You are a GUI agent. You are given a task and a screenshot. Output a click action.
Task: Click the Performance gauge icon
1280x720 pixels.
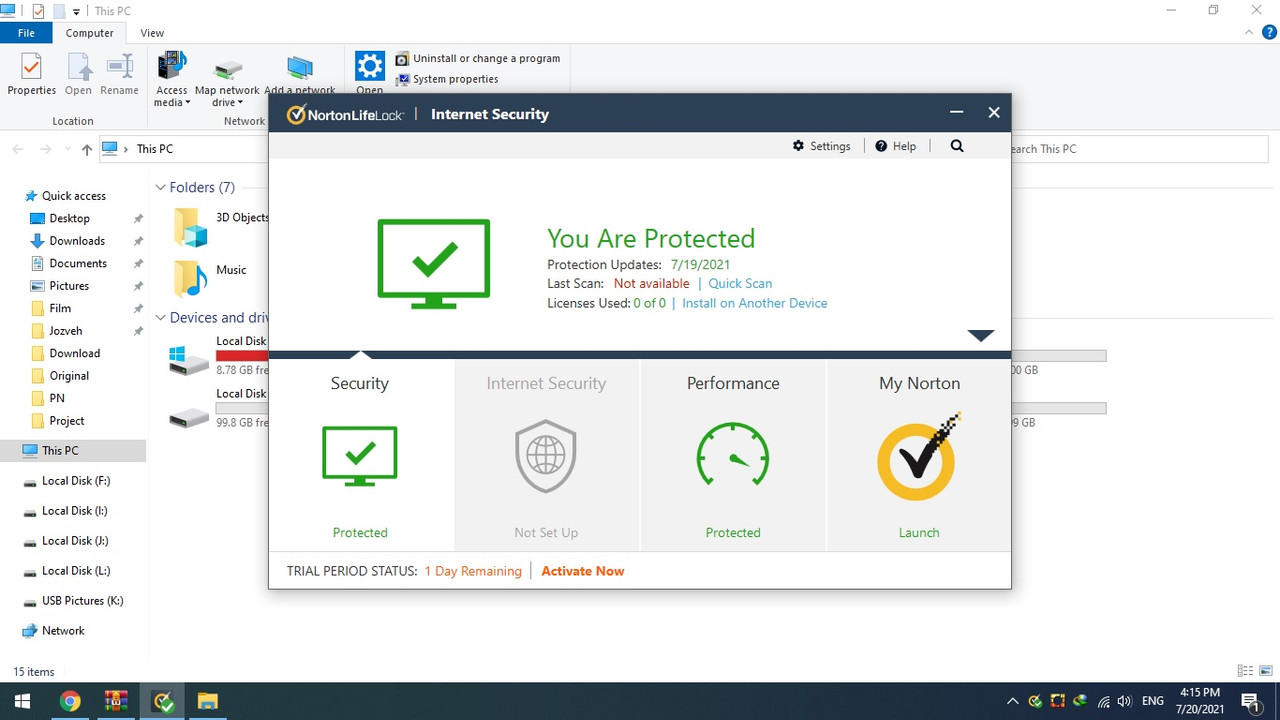pos(733,456)
